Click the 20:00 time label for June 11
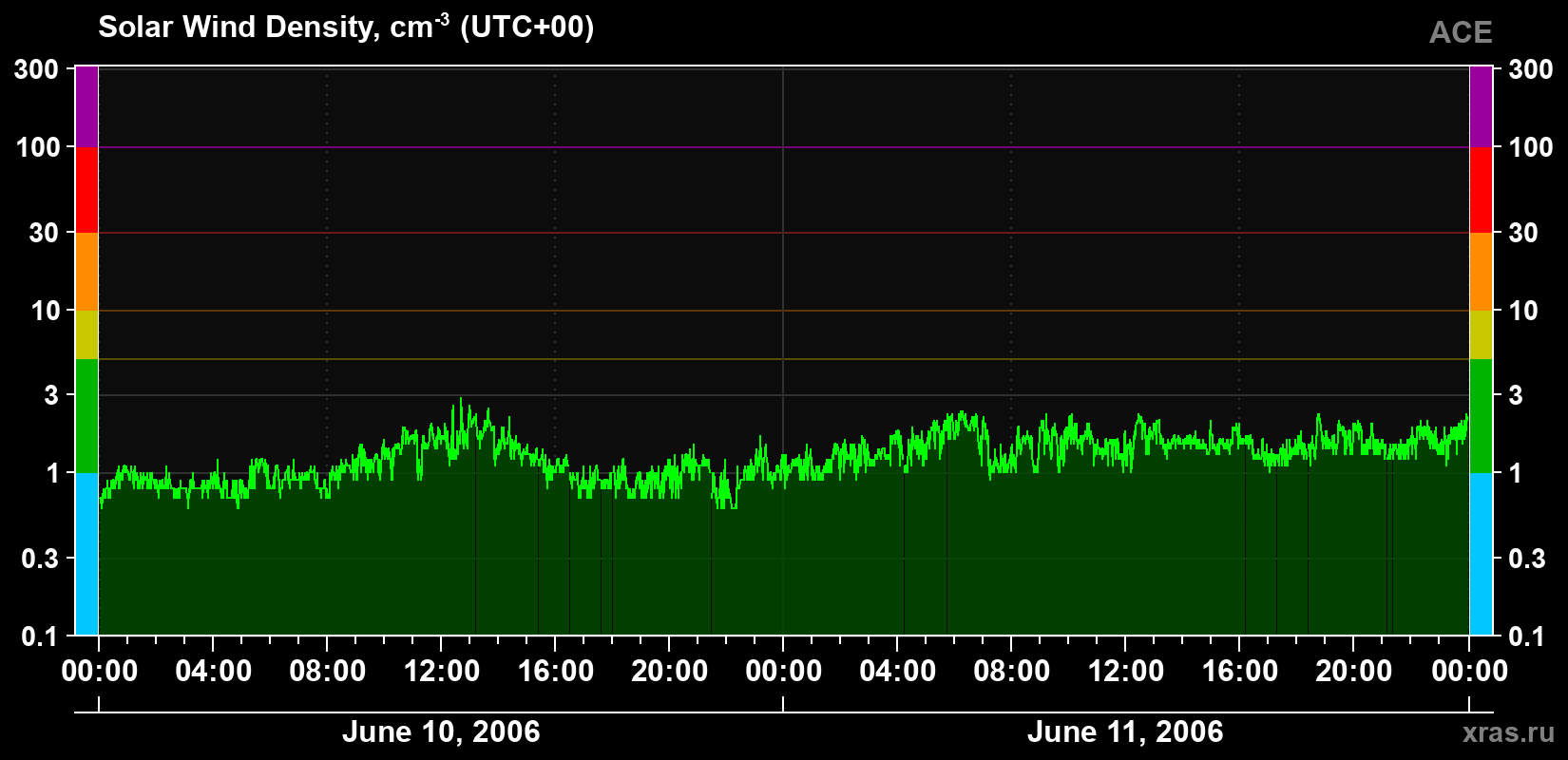This screenshot has height=760, width=1568. (x=1353, y=672)
